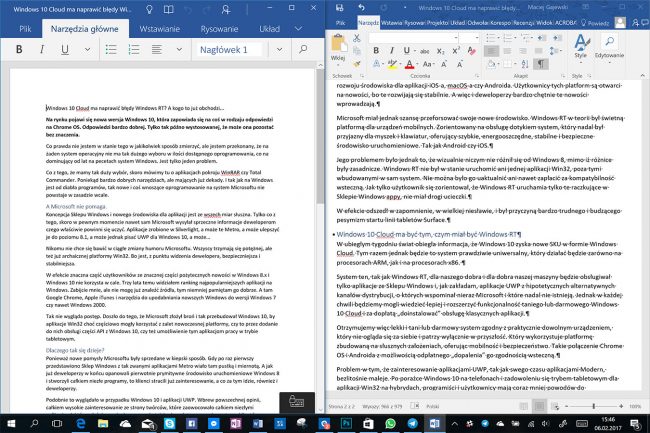Expand more ribbon tabs chevron in Word Mobile
650x433 pixels.
tap(298, 29)
